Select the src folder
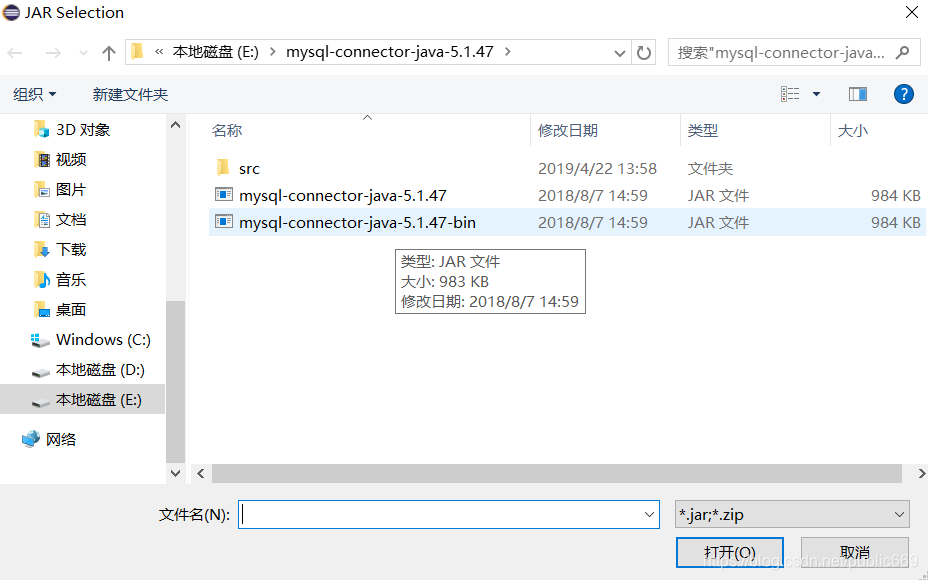This screenshot has height=580, width=928. 249,169
